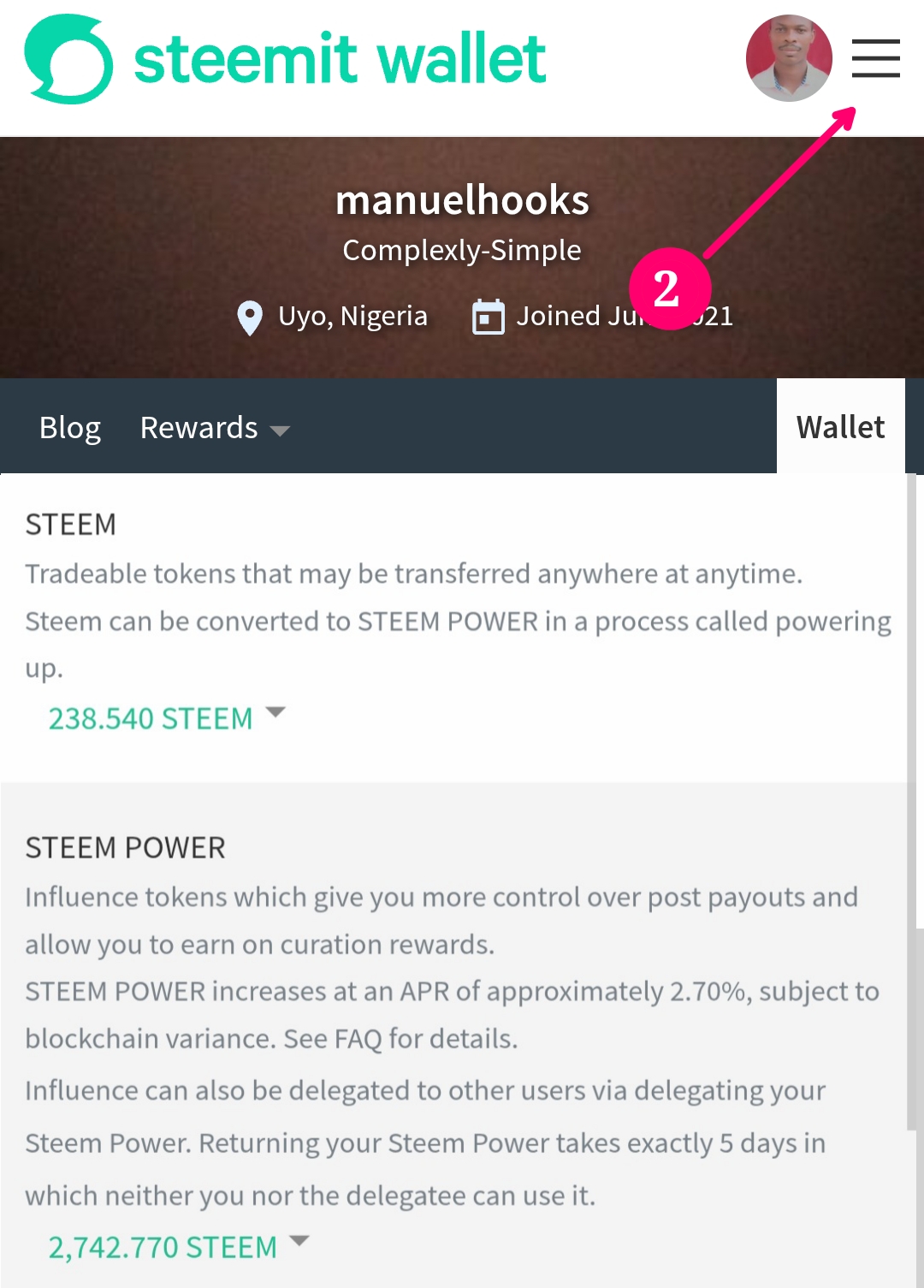
Task: Select the Wallet tab
Action: point(841,426)
